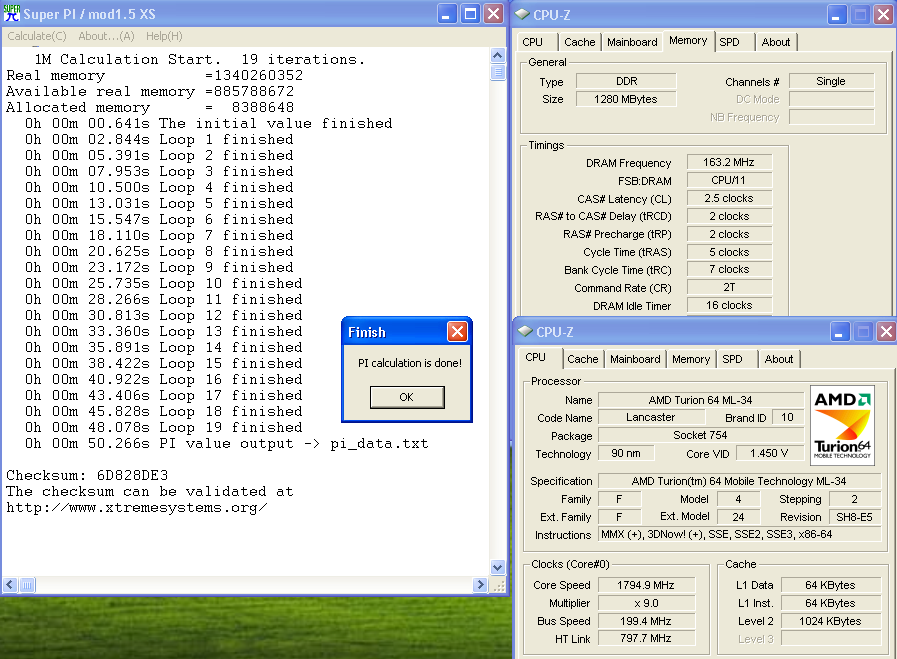
Task: Click Command Rate 2T value
Action: coord(729,287)
